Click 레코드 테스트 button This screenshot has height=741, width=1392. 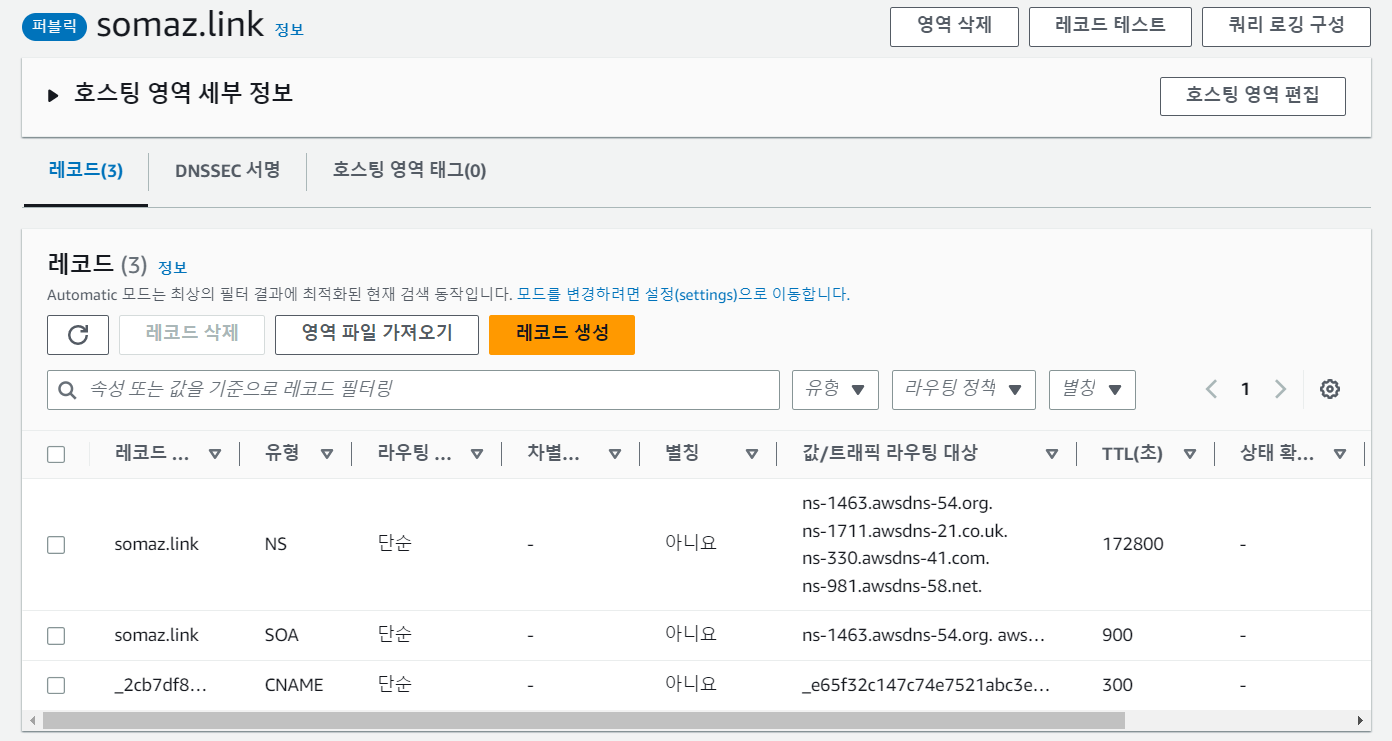(x=1110, y=26)
